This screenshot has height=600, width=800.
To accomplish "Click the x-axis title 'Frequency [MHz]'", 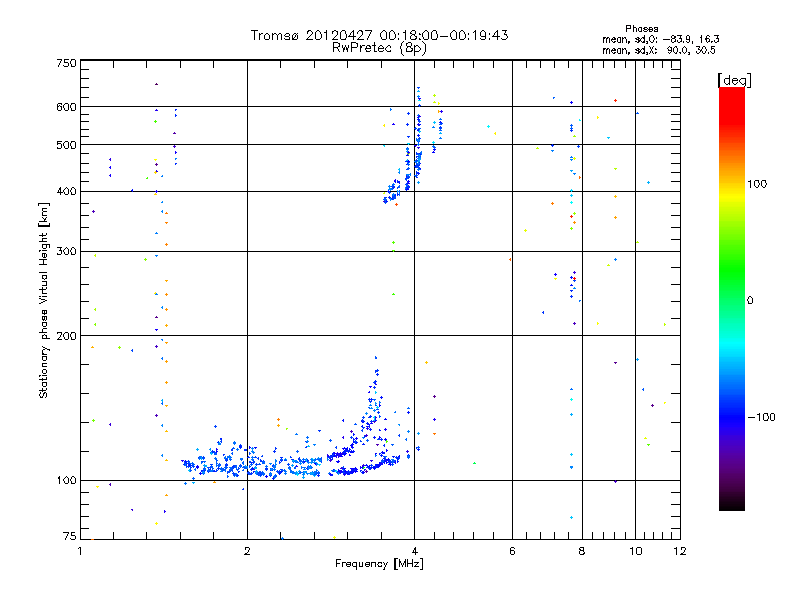I will 379,564.
